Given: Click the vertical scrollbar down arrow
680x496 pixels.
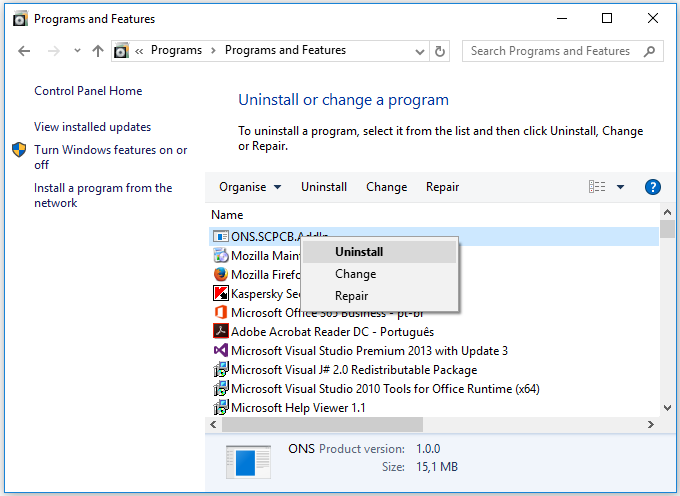Looking at the screenshot, I should pos(667,408).
